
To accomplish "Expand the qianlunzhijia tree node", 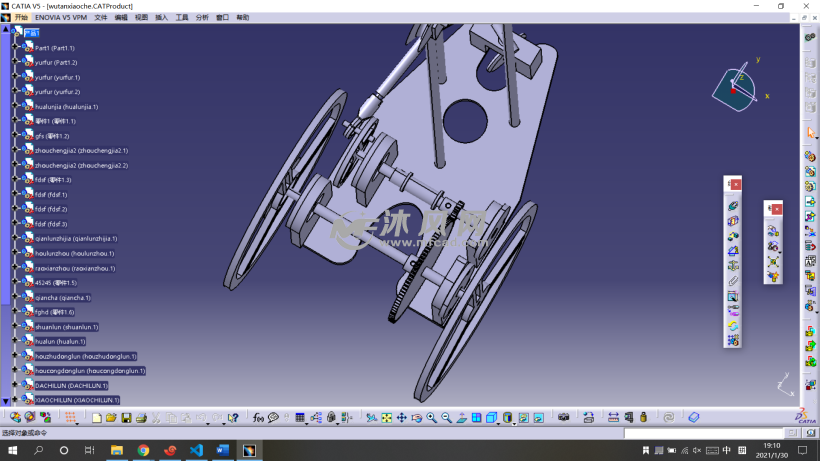I will point(14,239).
